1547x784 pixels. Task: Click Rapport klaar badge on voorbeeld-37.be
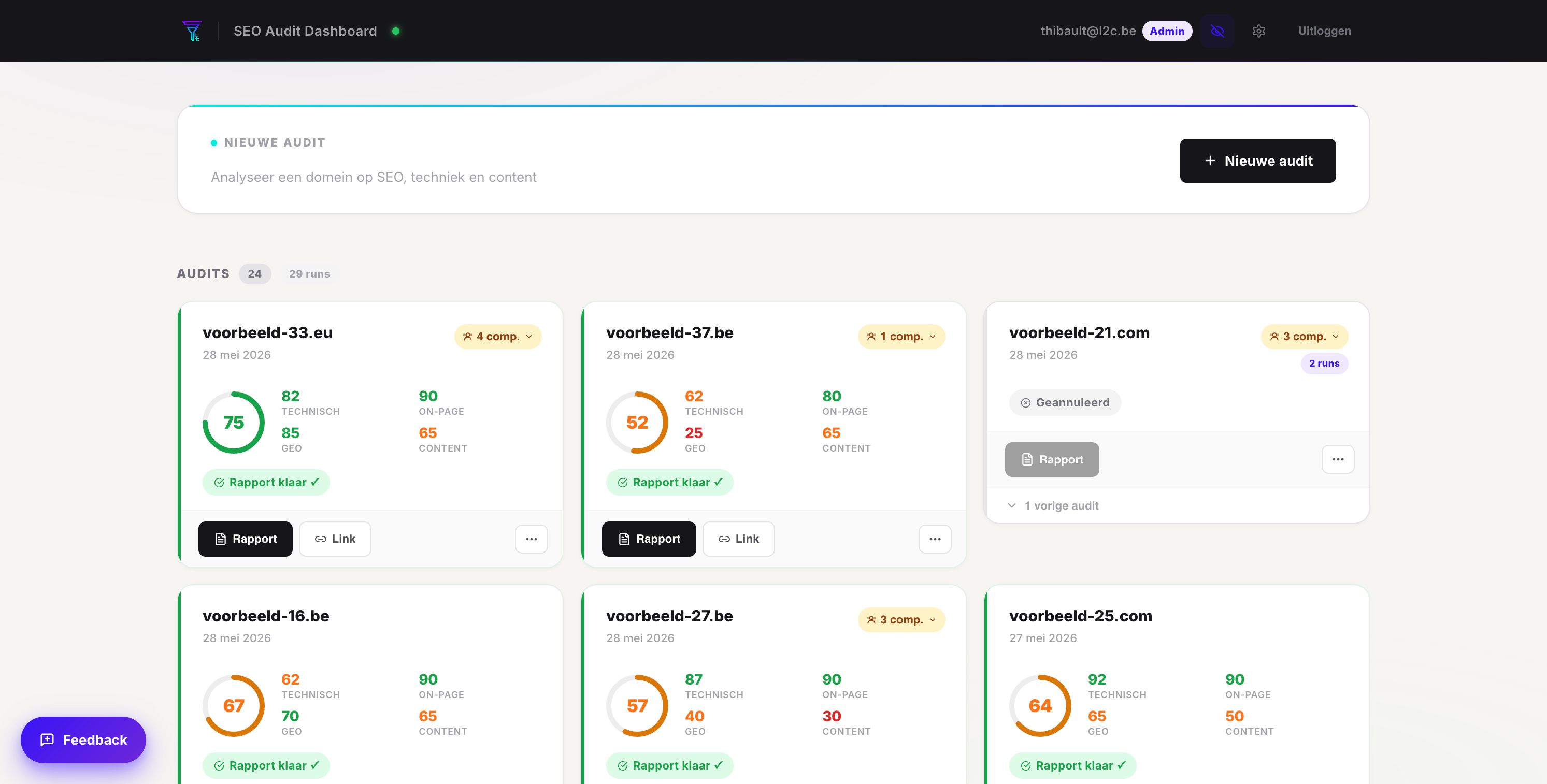click(x=669, y=482)
